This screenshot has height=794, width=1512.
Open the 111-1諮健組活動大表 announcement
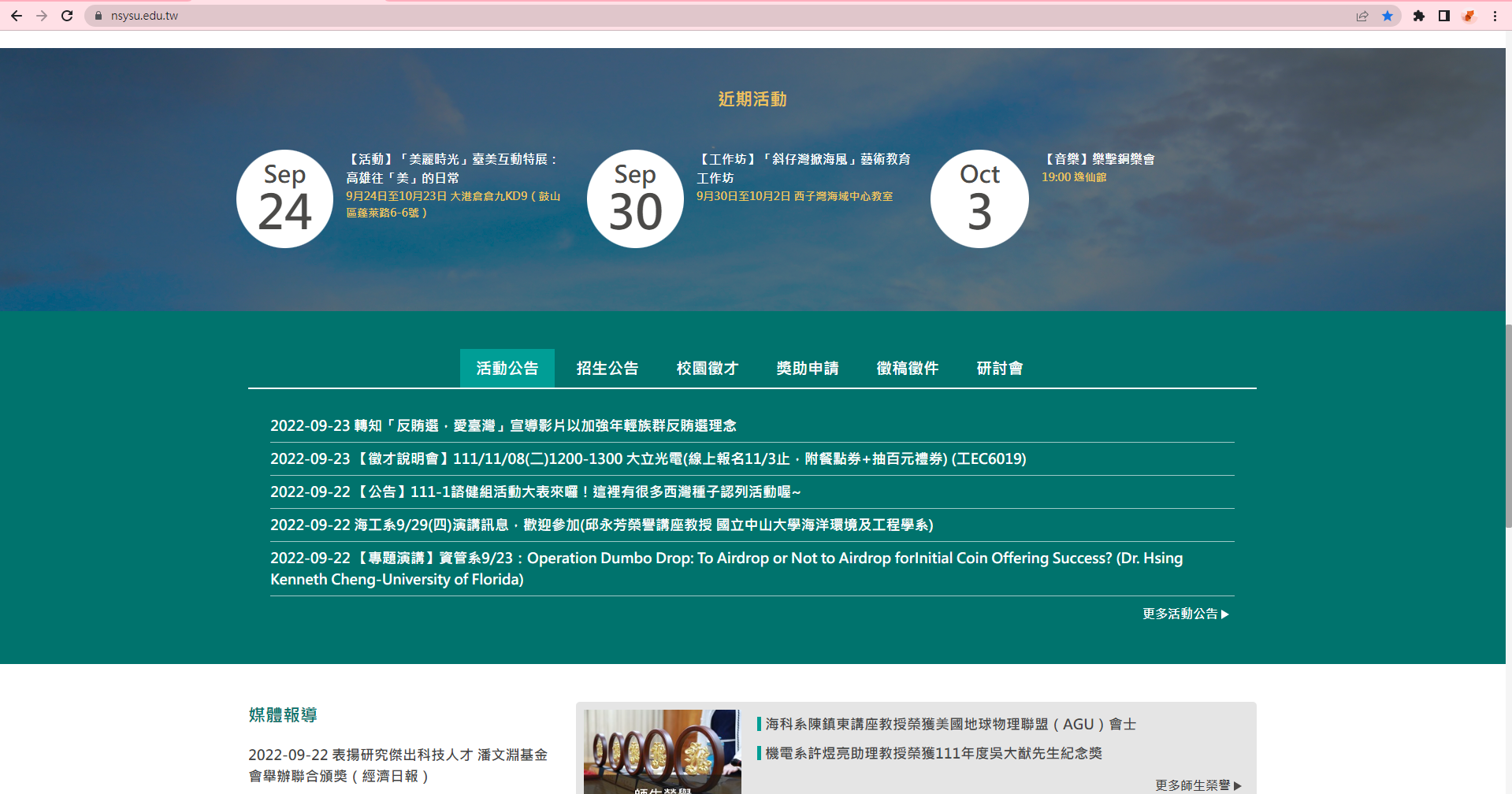point(536,492)
